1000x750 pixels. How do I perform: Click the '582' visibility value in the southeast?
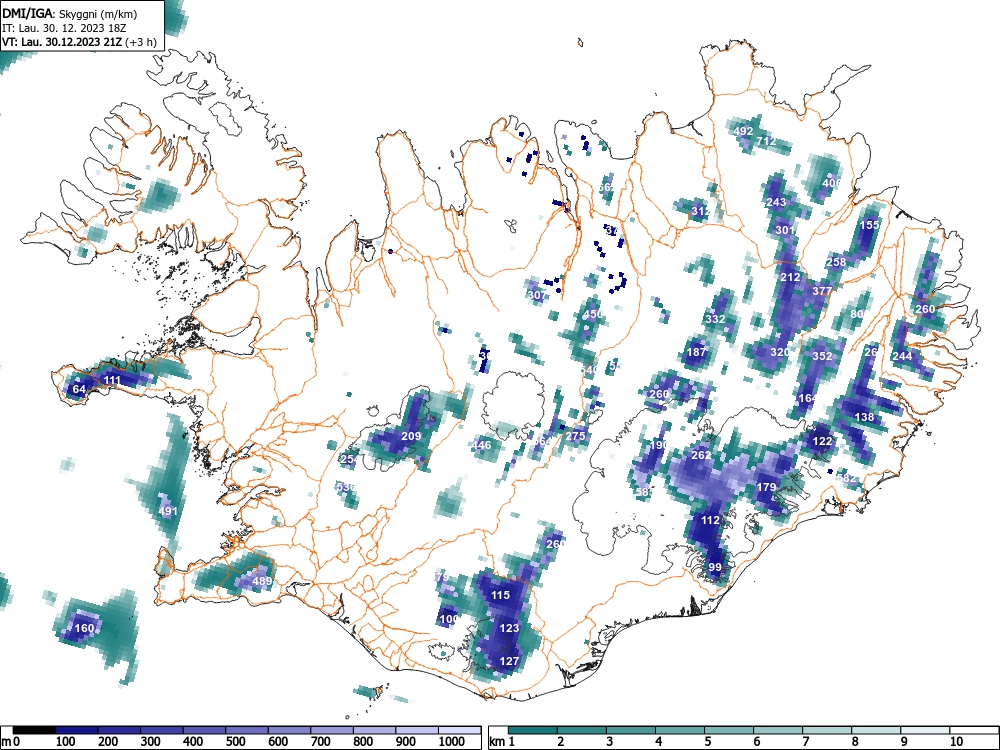click(x=847, y=478)
